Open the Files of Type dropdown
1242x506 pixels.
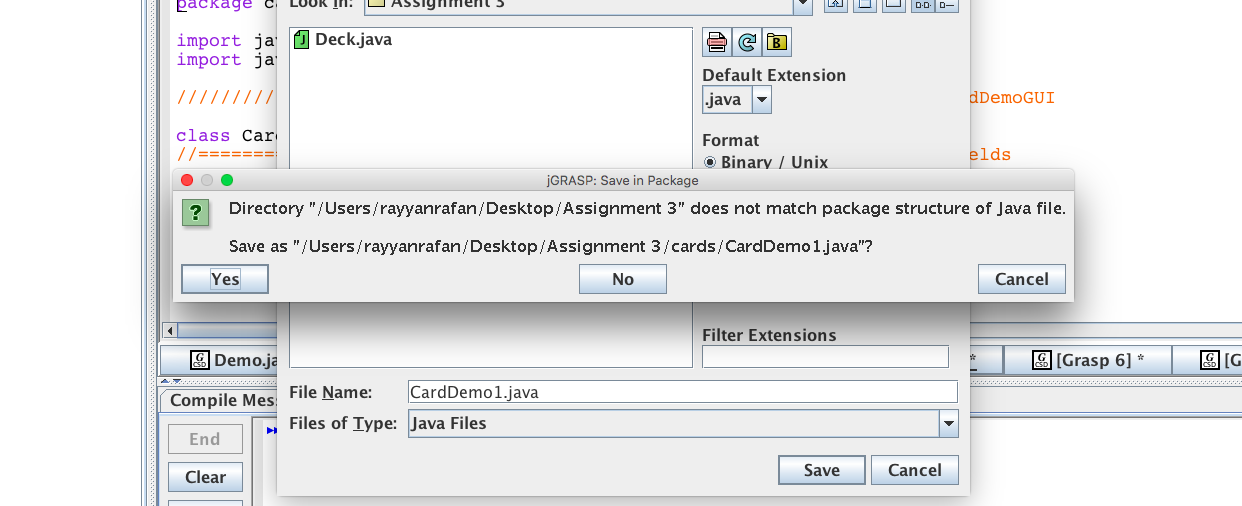948,424
